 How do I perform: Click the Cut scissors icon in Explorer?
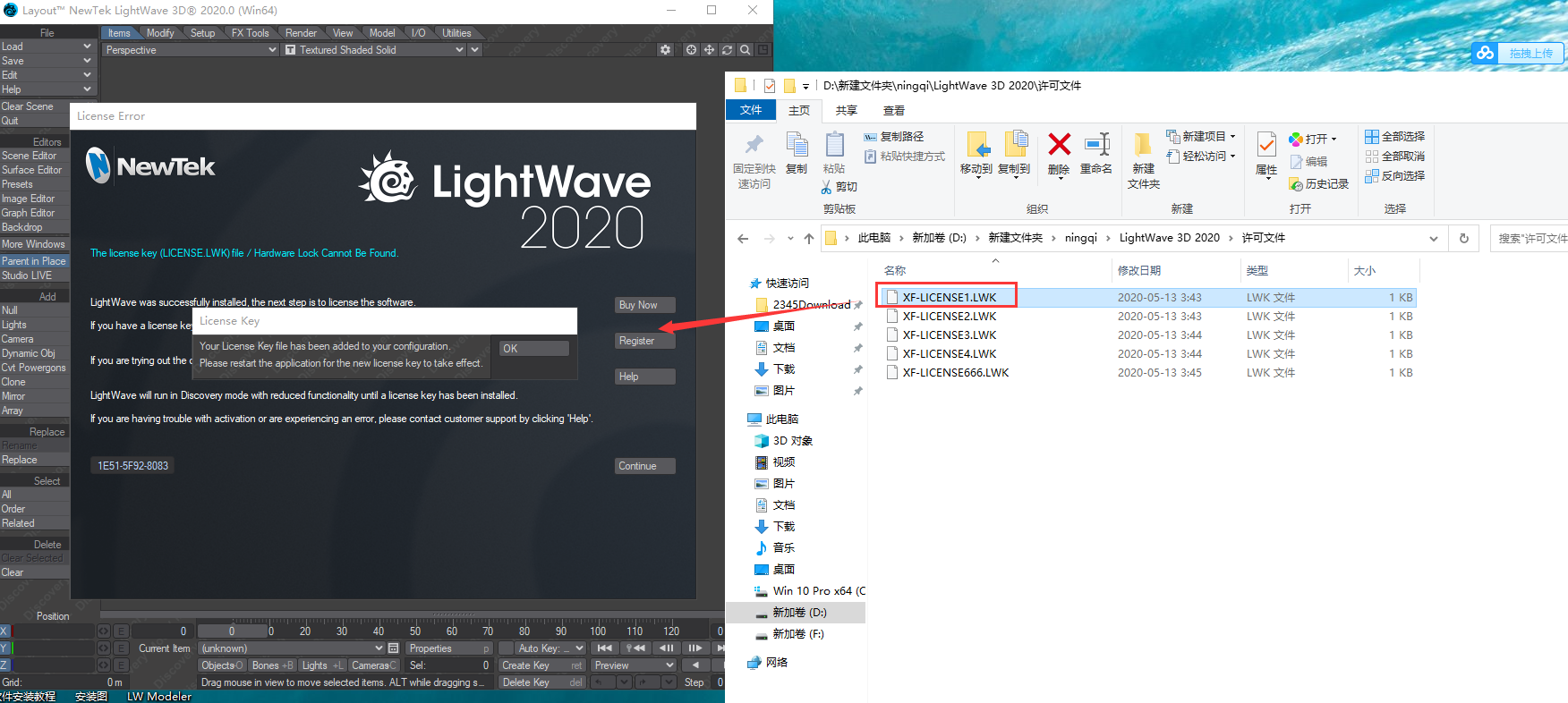click(x=827, y=187)
